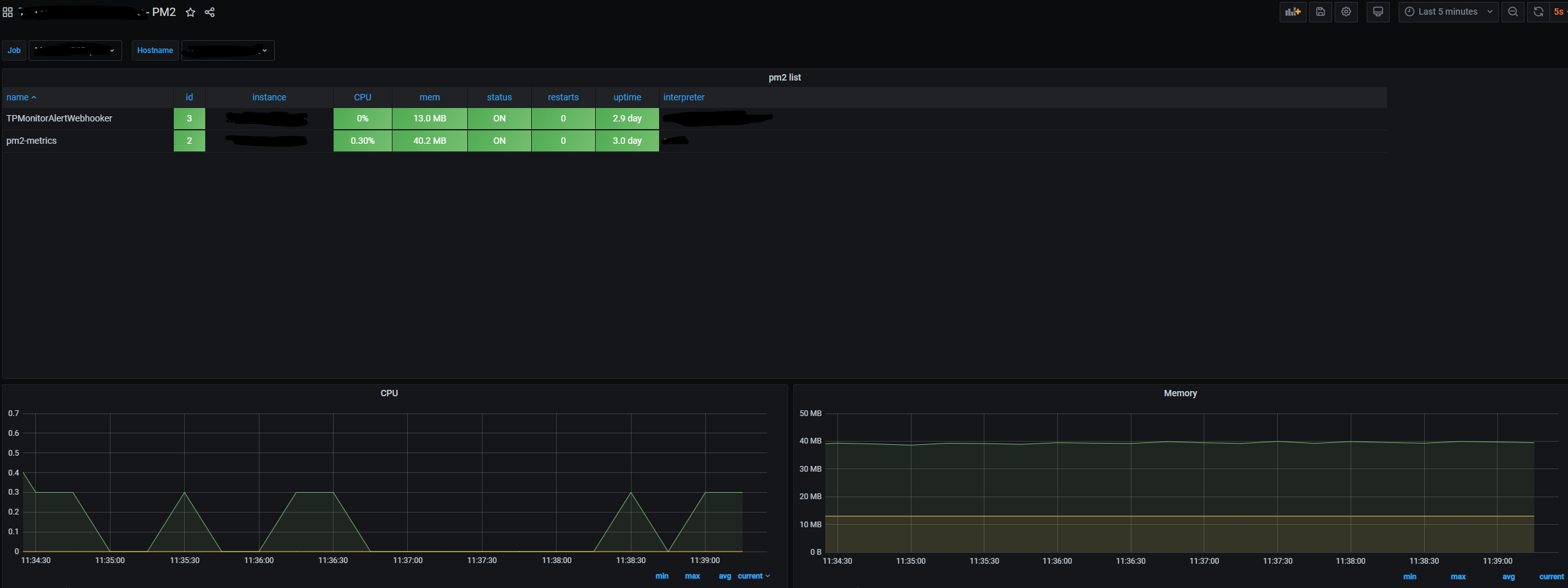Sort Memory legend by current
The image size is (1568, 588).
[x=1551, y=576]
